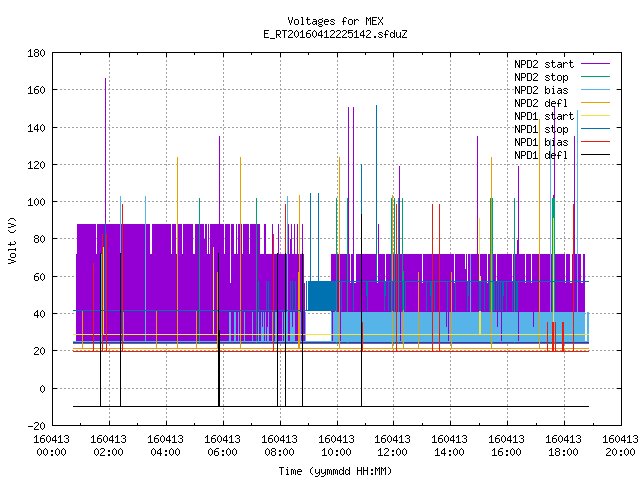
Task: Click the red NPD1 bias legend line
Action: pyautogui.click(x=595, y=142)
